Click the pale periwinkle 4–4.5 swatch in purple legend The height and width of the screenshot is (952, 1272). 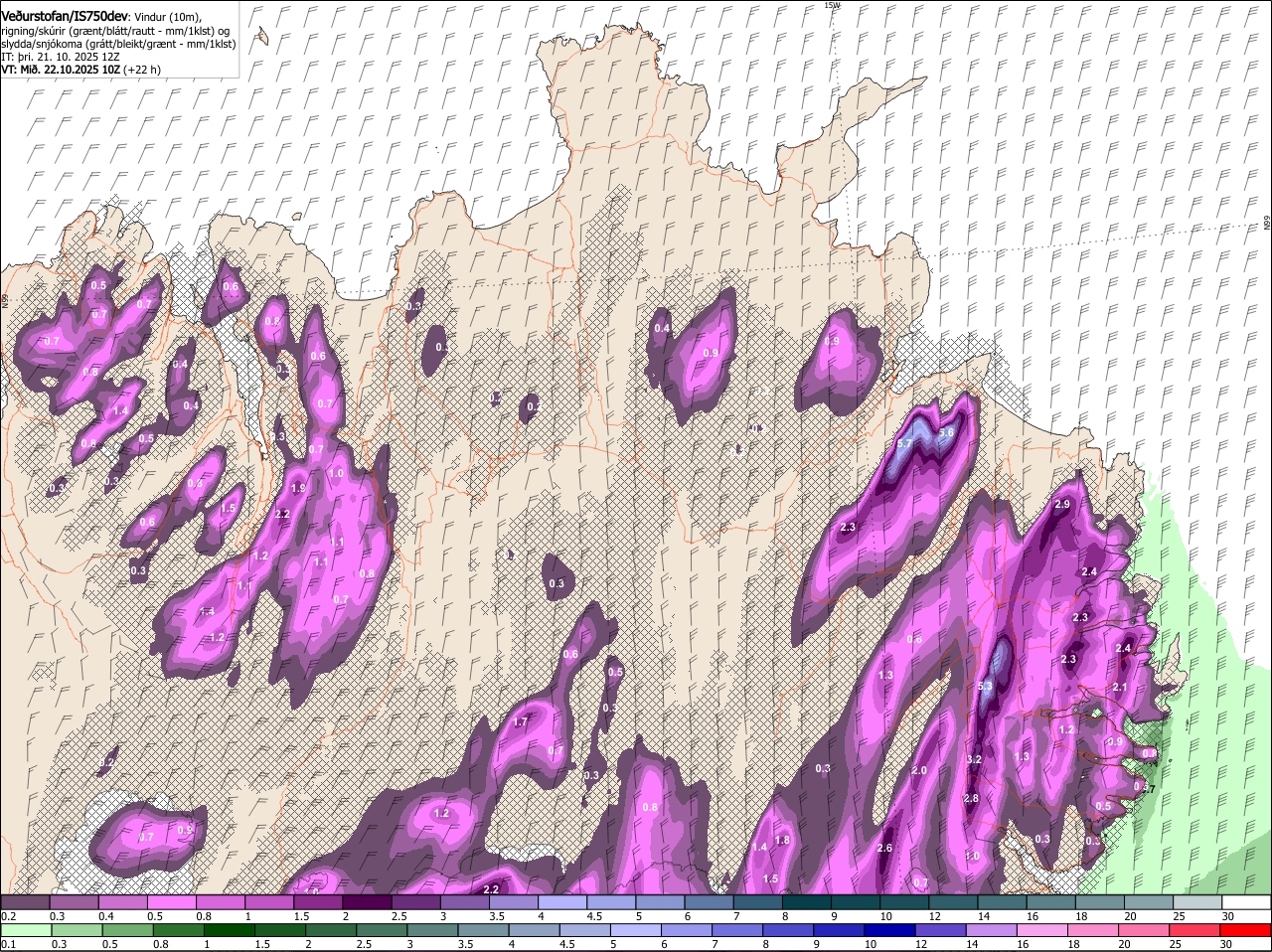tap(562, 901)
